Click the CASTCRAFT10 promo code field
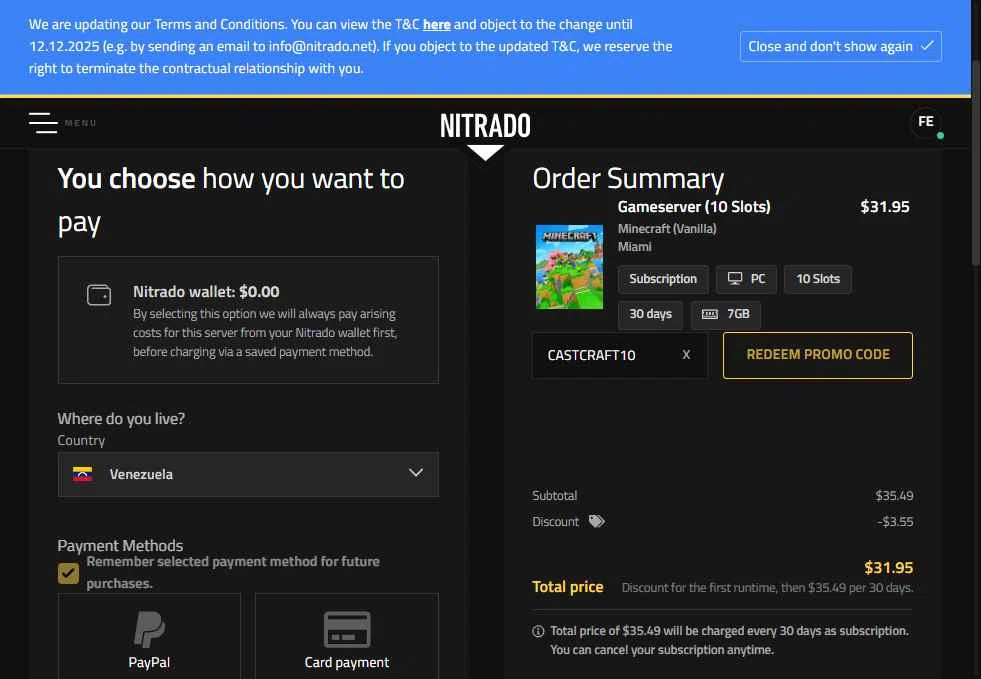 (x=619, y=355)
